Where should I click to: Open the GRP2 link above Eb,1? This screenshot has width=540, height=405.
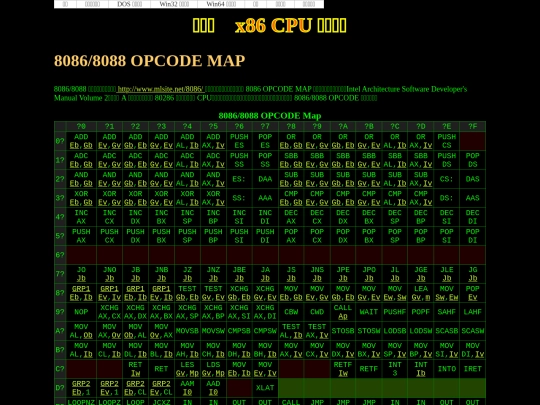[x=81, y=384]
